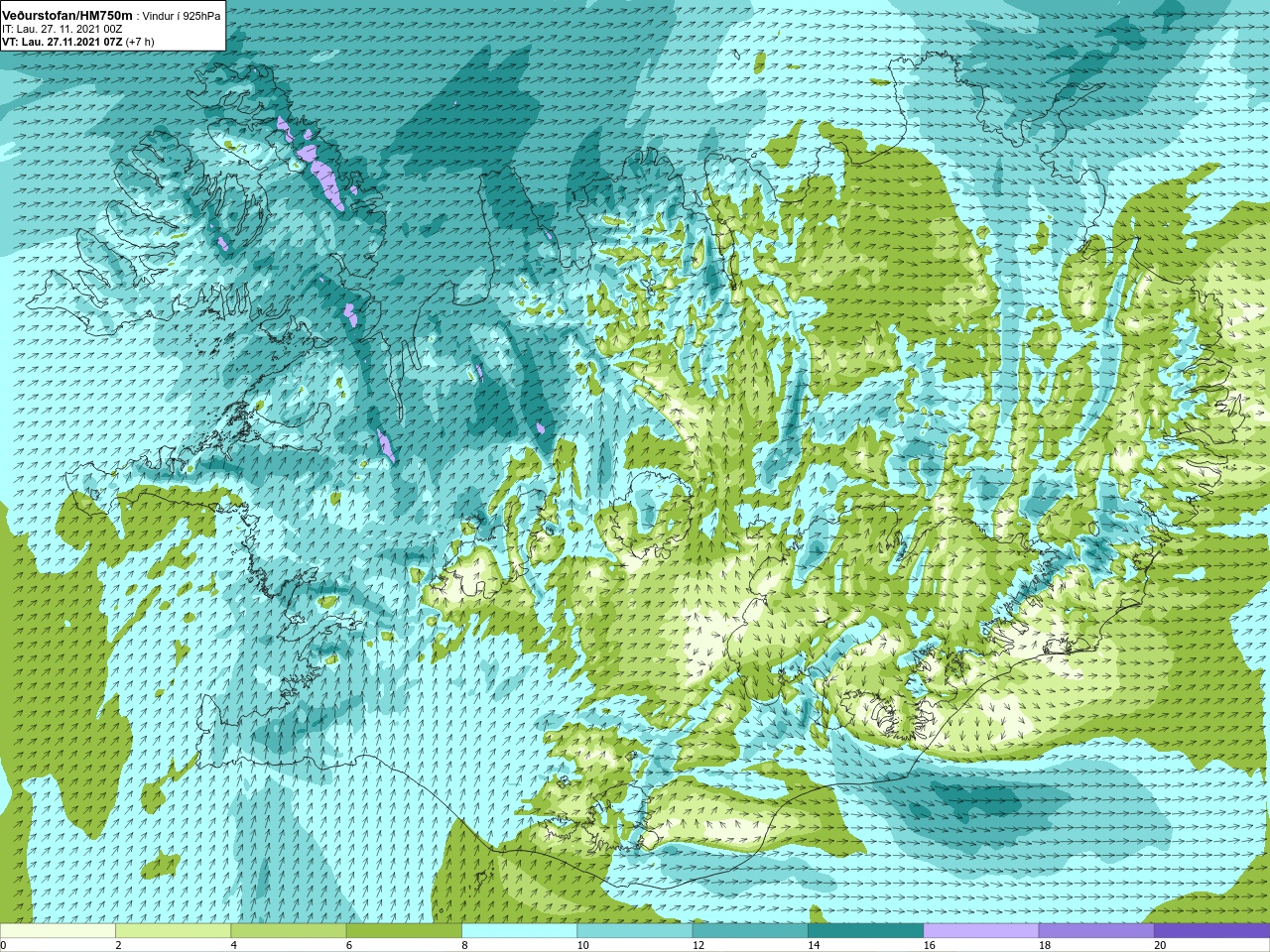Click the legend value '18'

(x=1045, y=945)
